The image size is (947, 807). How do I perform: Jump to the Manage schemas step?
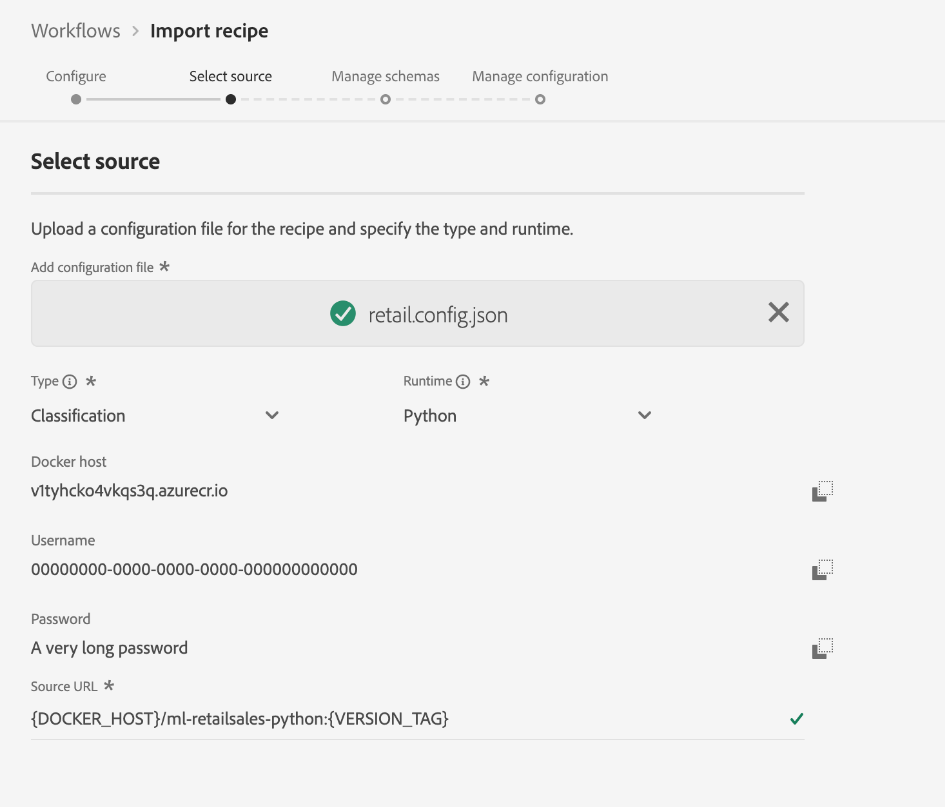(x=385, y=77)
